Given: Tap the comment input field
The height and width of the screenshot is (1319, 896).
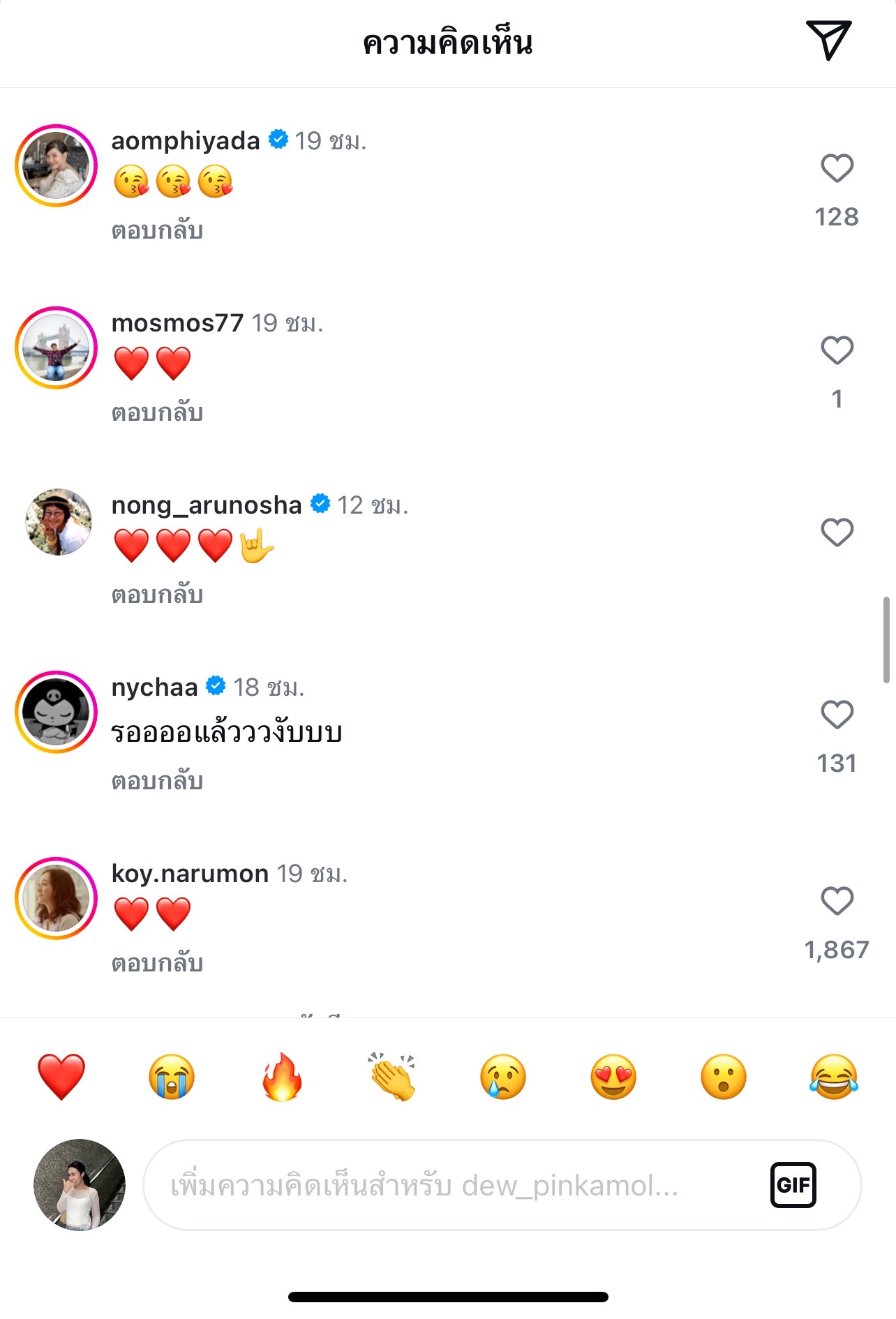Looking at the screenshot, I should [x=454, y=1185].
